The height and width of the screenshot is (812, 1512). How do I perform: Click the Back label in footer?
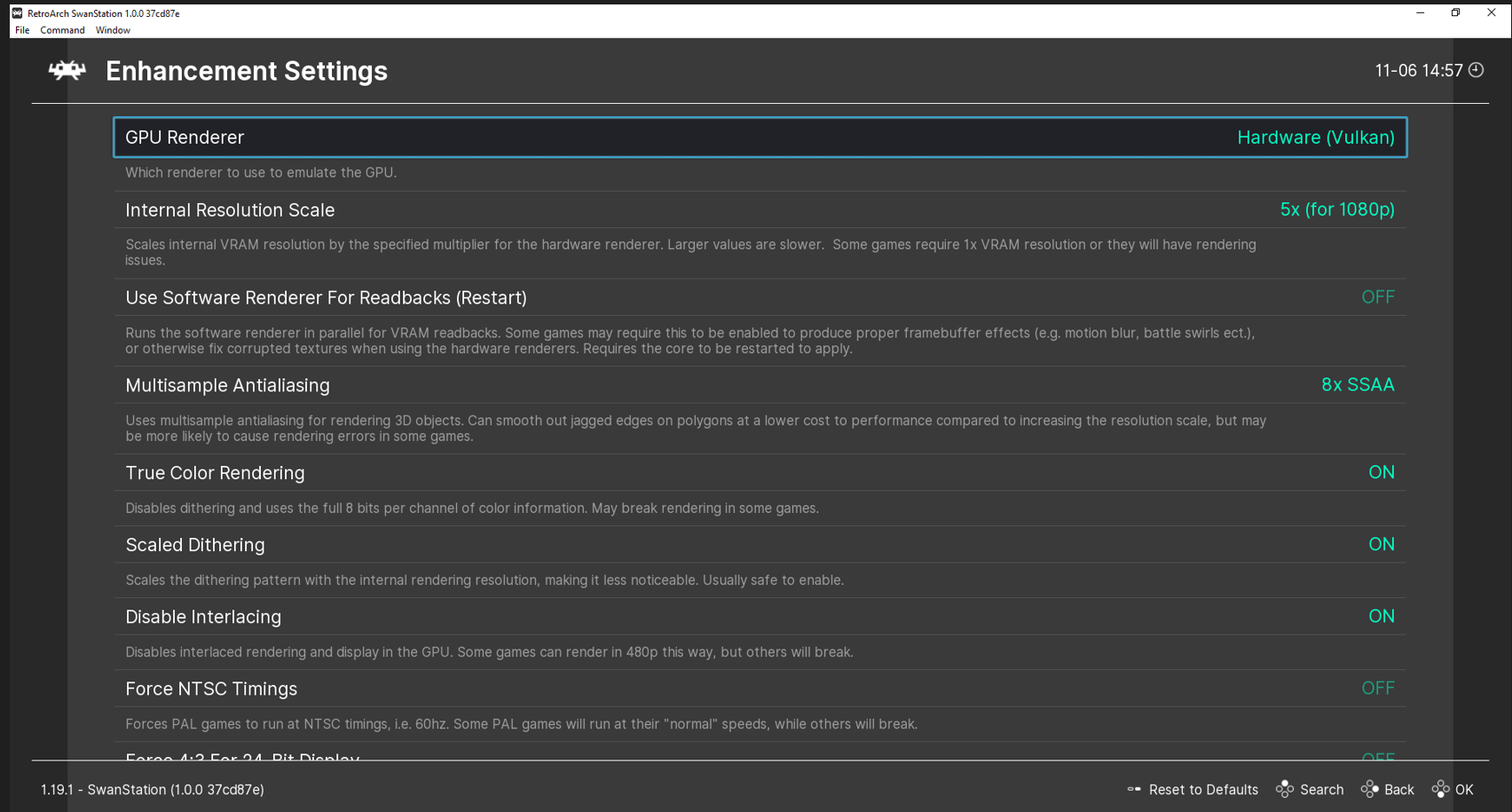click(x=1399, y=790)
